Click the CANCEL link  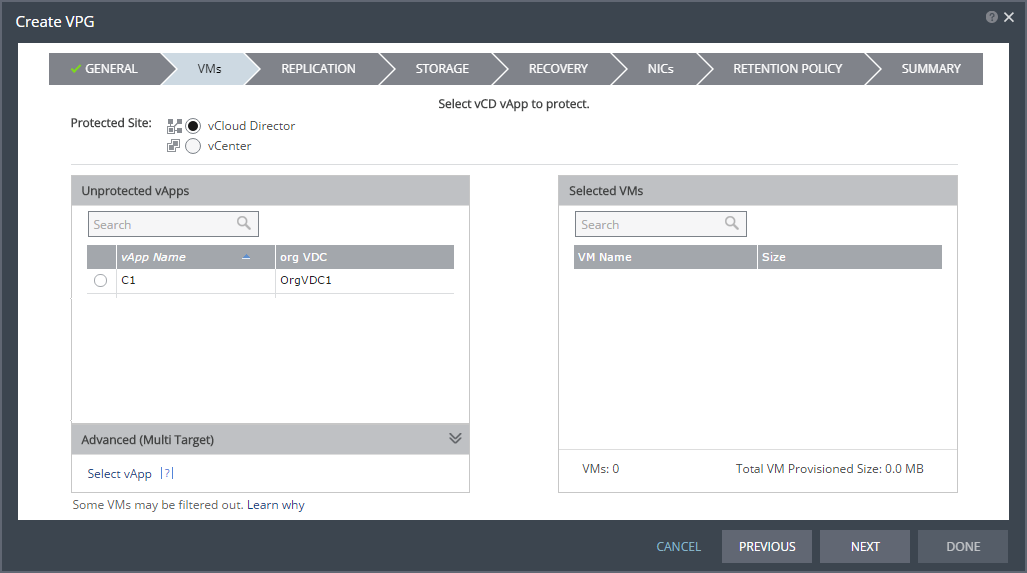point(679,547)
